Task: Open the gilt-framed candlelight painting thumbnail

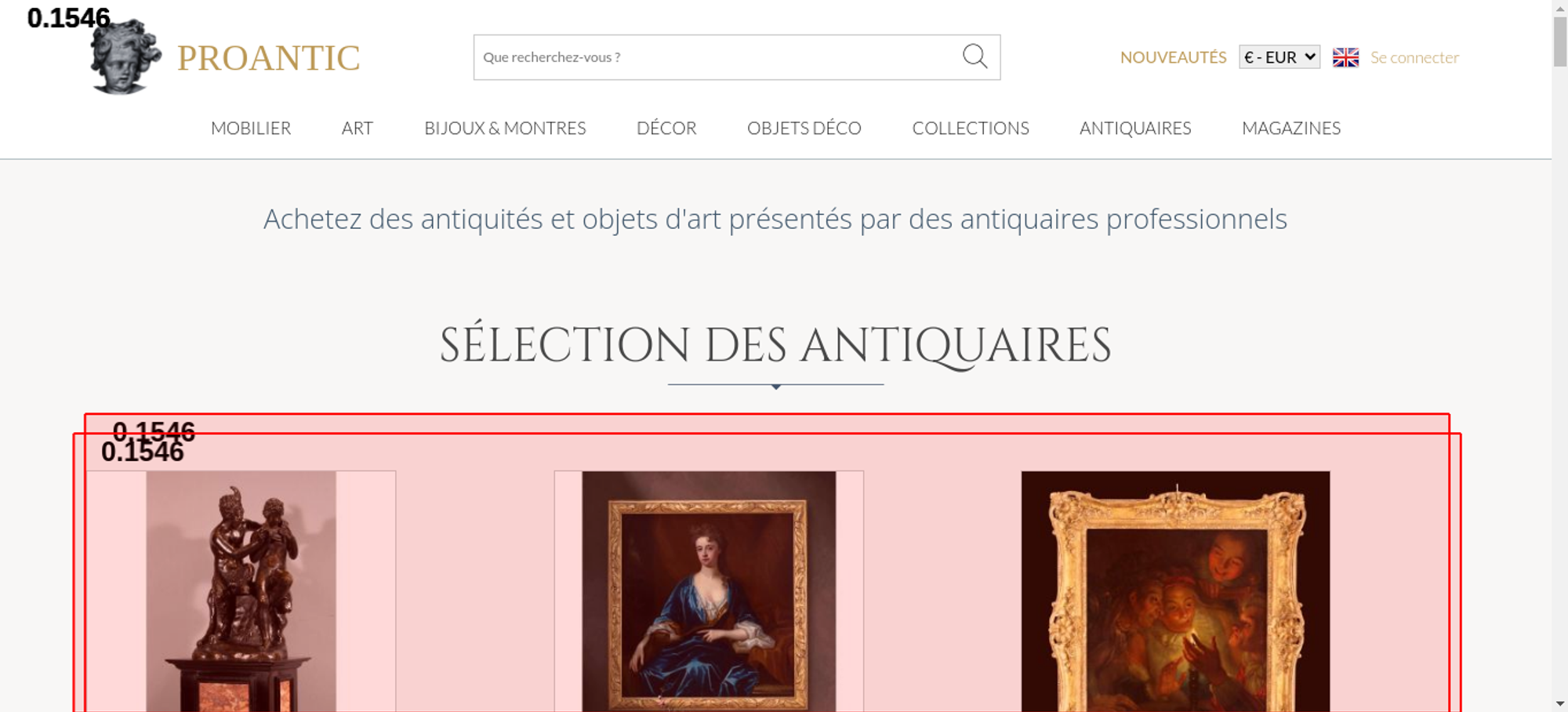Action: tap(1175, 591)
